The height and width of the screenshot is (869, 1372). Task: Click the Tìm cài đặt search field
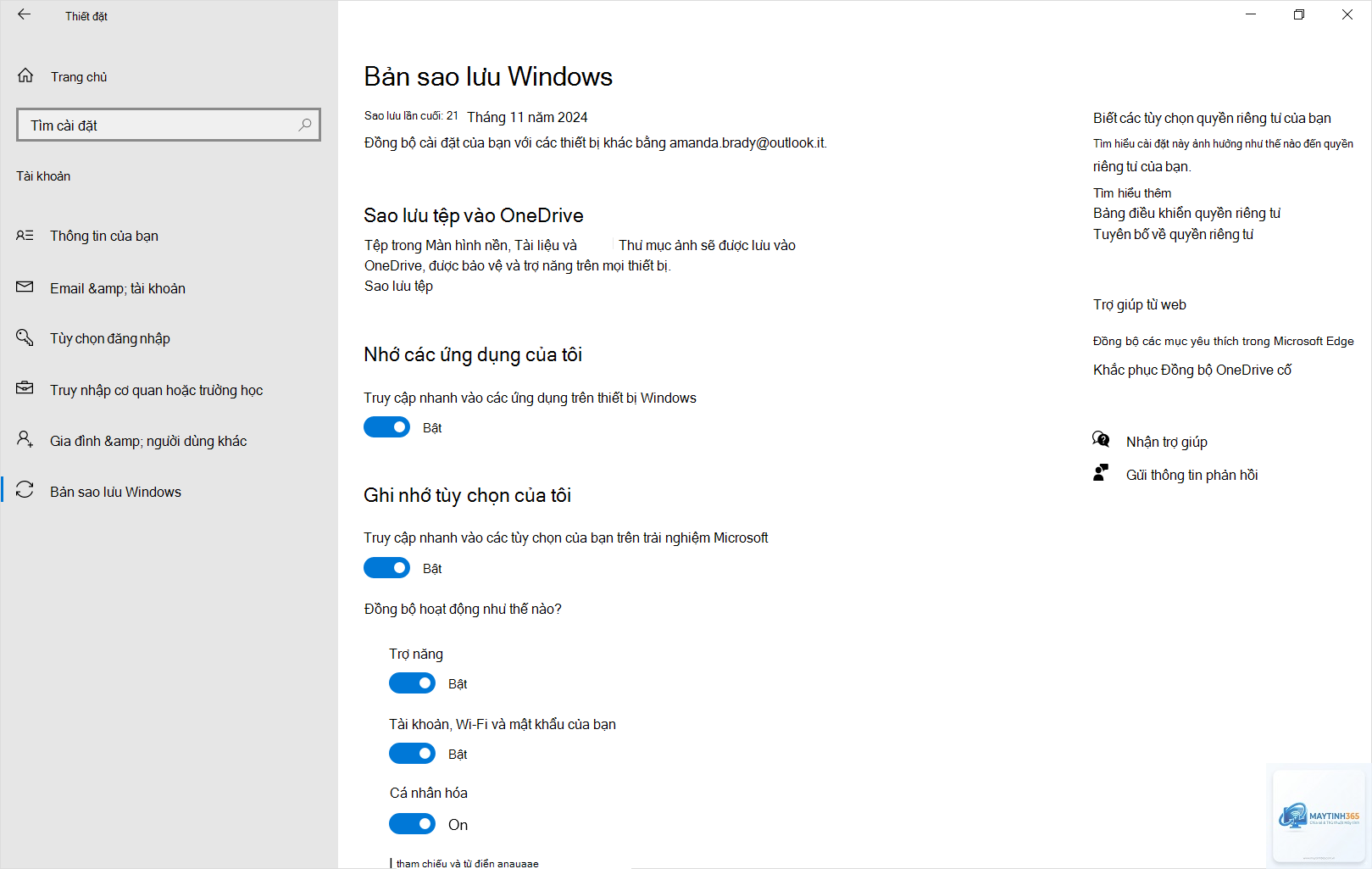click(169, 125)
